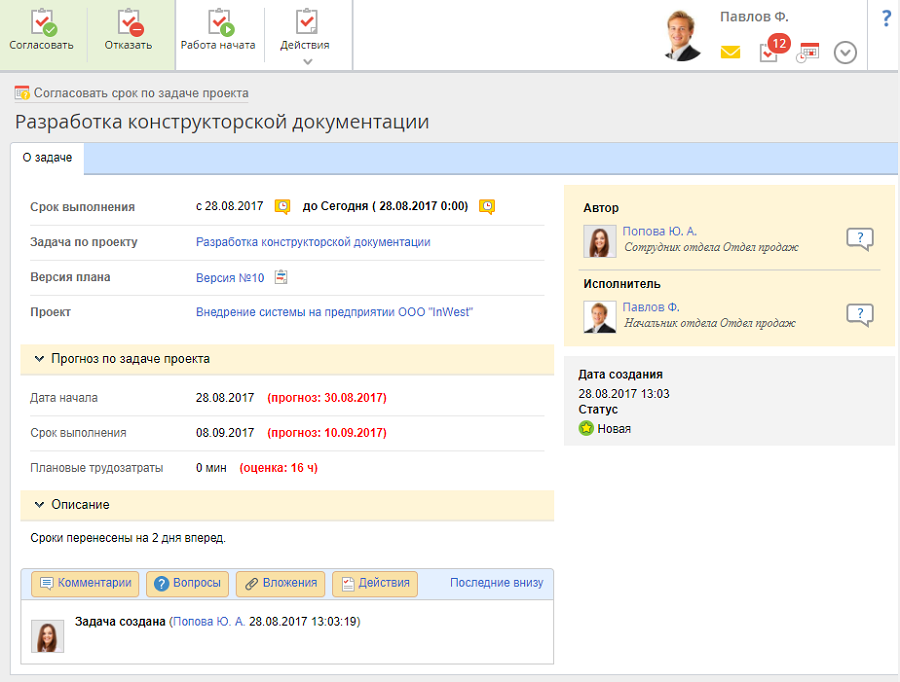Open project link Внедрение системы на предприятии
This screenshot has height=682, width=900.
334,312
